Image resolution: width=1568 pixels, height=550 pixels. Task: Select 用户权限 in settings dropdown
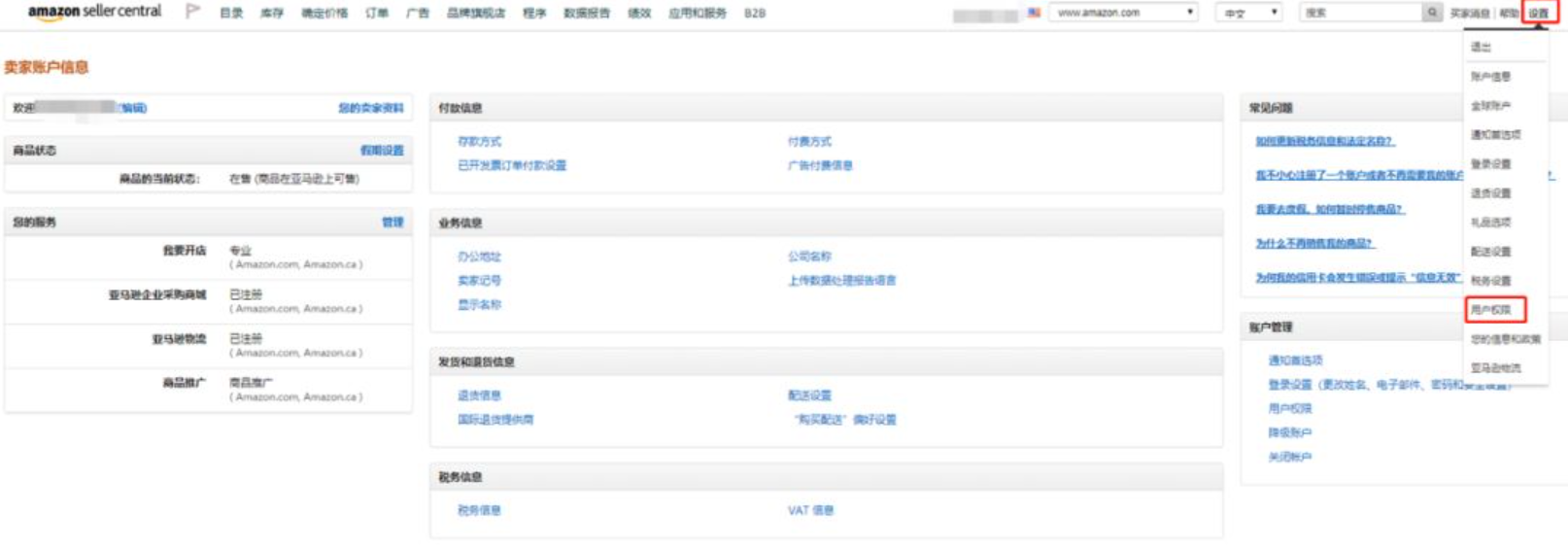click(x=1490, y=309)
